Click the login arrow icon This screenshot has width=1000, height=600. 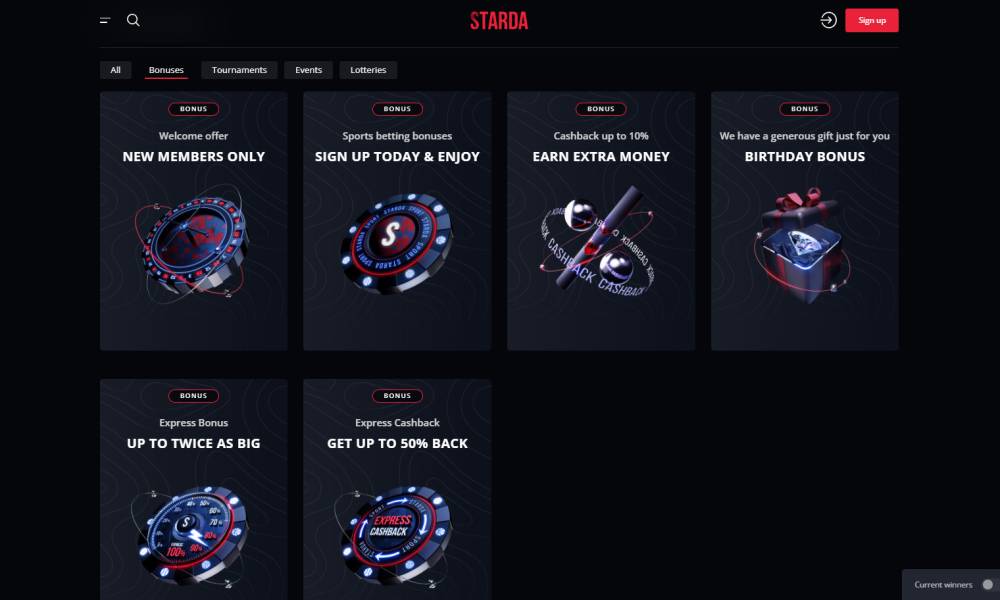pos(828,20)
